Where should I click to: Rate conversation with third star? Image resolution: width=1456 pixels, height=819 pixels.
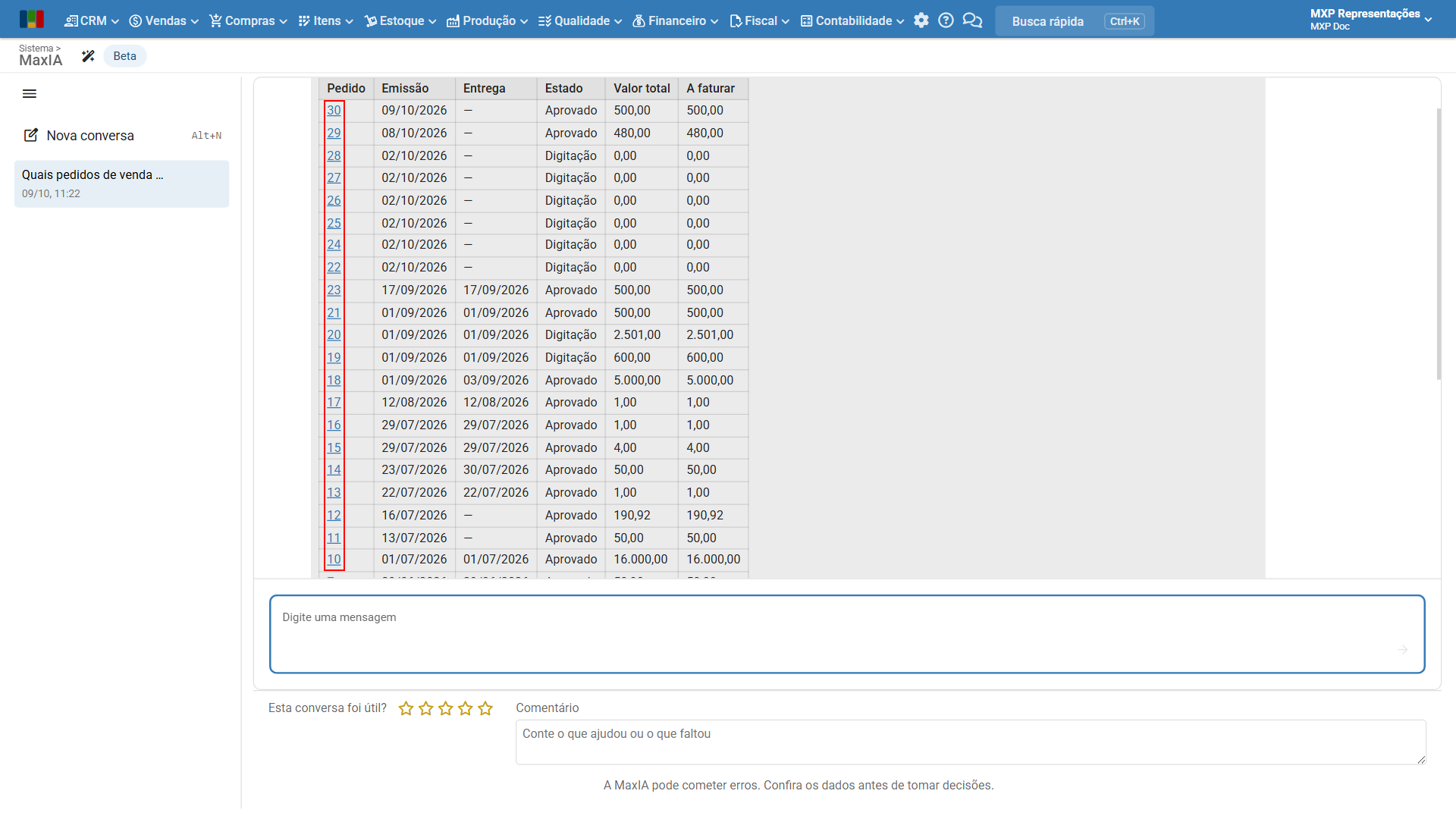pyautogui.click(x=445, y=708)
